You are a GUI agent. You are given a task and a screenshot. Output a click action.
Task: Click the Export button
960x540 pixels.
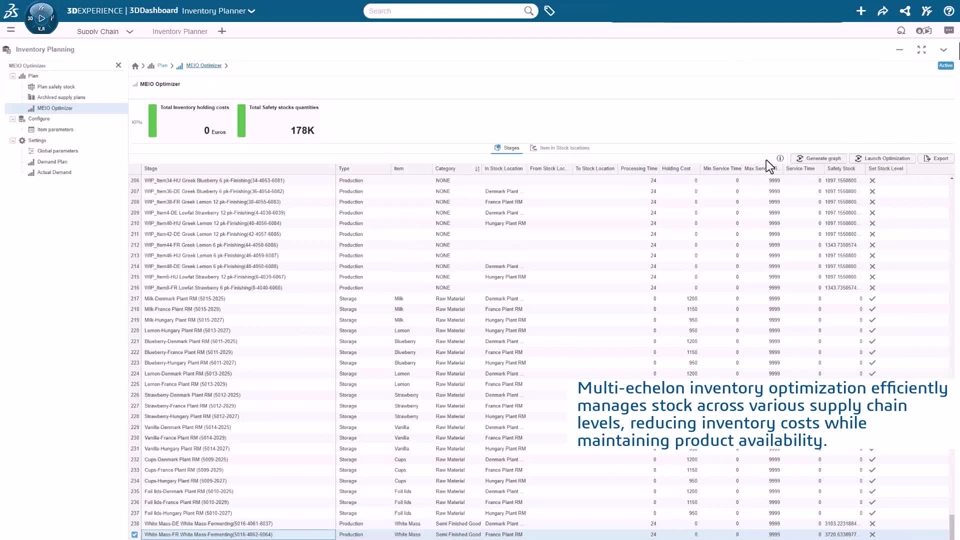pos(936,158)
